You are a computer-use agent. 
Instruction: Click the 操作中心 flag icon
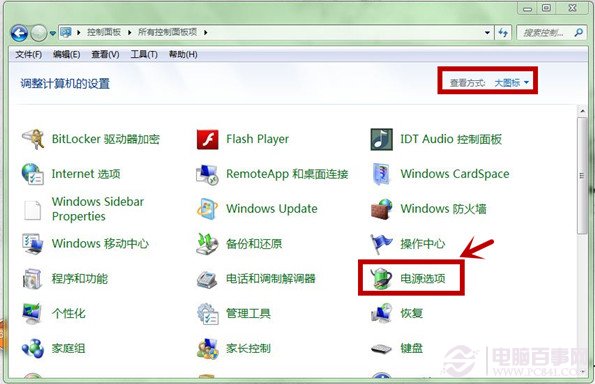pyautogui.click(x=381, y=244)
